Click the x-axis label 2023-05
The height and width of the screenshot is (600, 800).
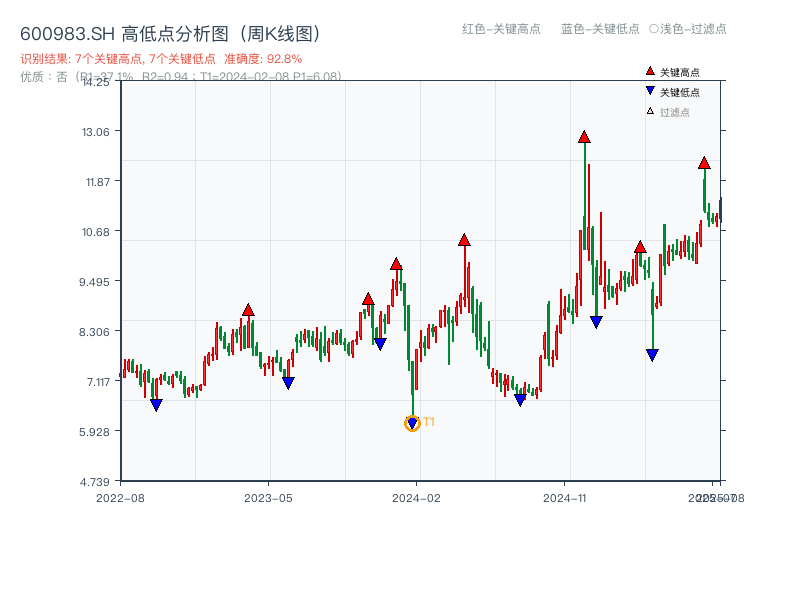pyautogui.click(x=268, y=498)
